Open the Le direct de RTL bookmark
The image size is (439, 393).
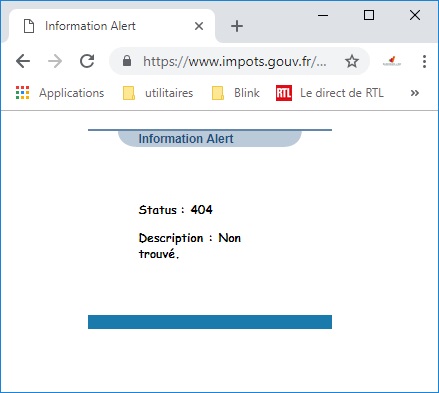pos(330,93)
